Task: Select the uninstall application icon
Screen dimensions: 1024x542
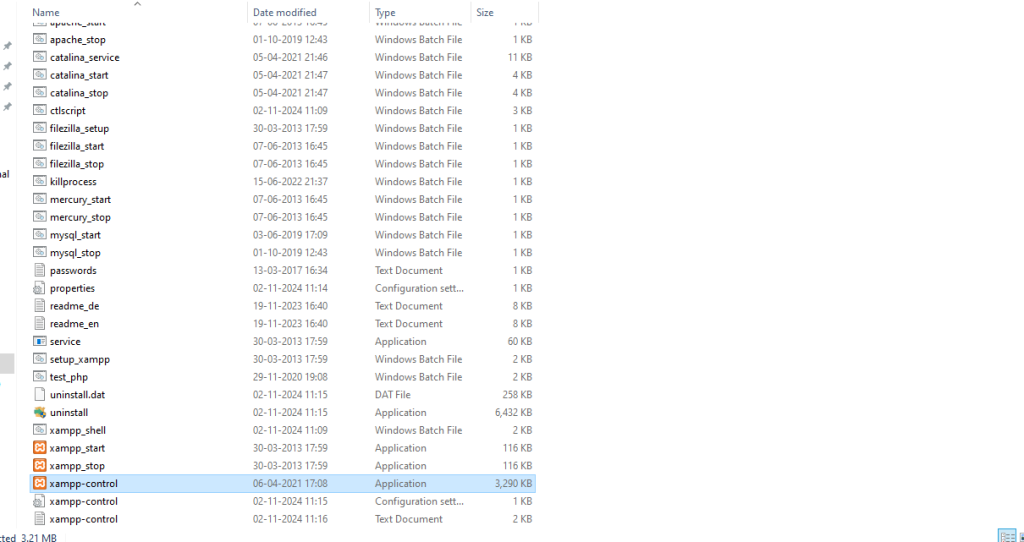Action: (x=40, y=412)
